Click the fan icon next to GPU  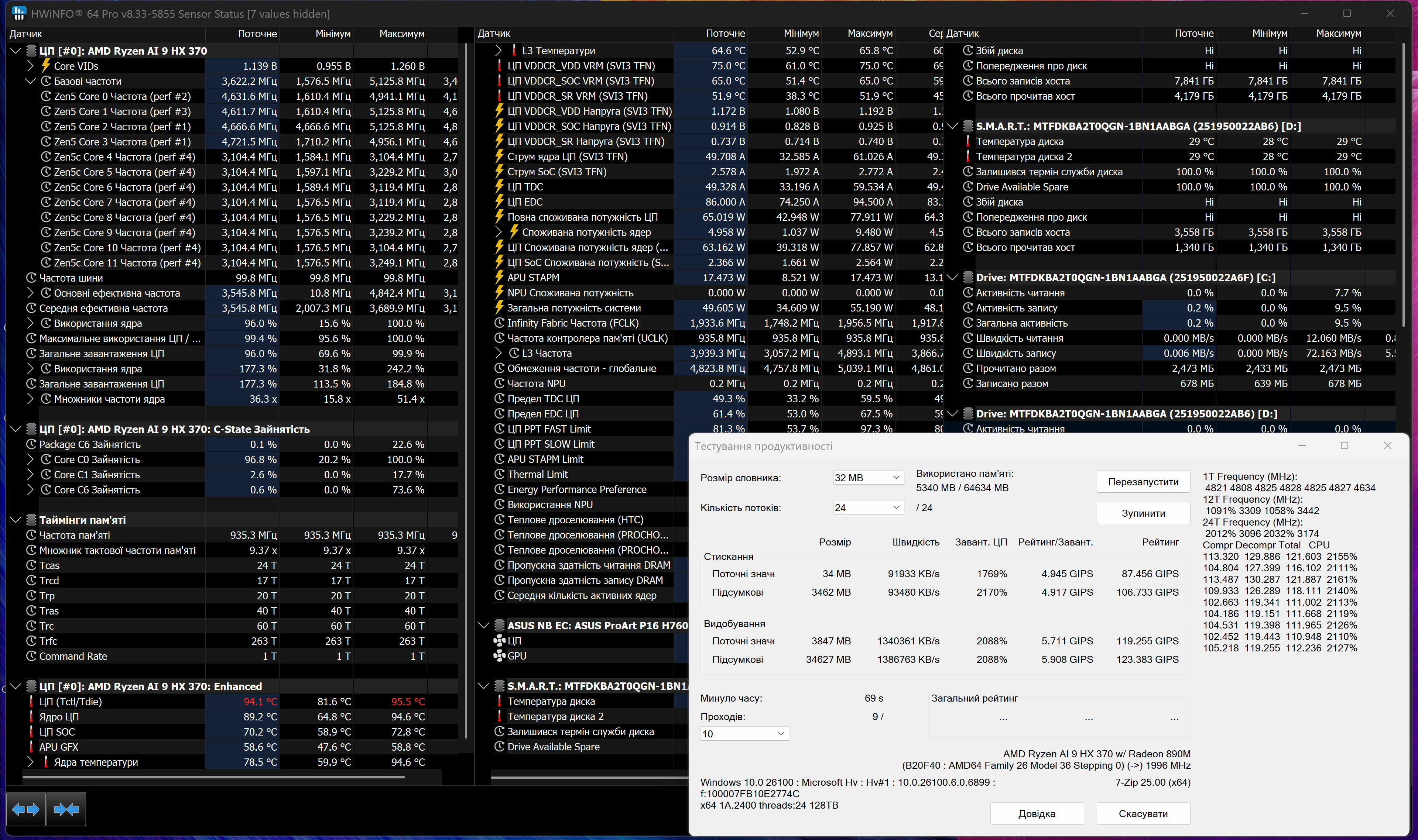(499, 655)
